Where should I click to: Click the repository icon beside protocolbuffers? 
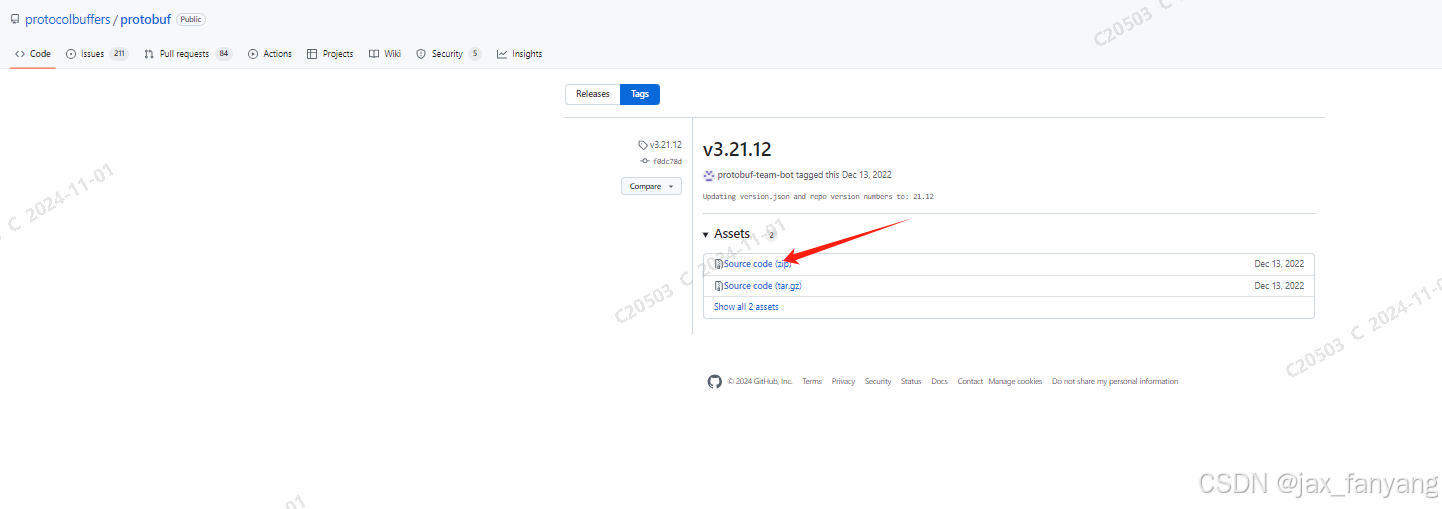coord(15,19)
